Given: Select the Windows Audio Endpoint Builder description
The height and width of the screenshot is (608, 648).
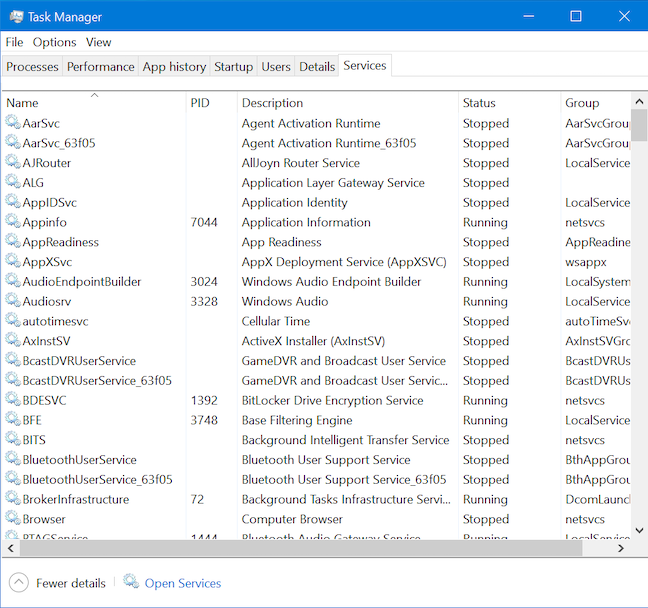Looking at the screenshot, I should point(331,281).
